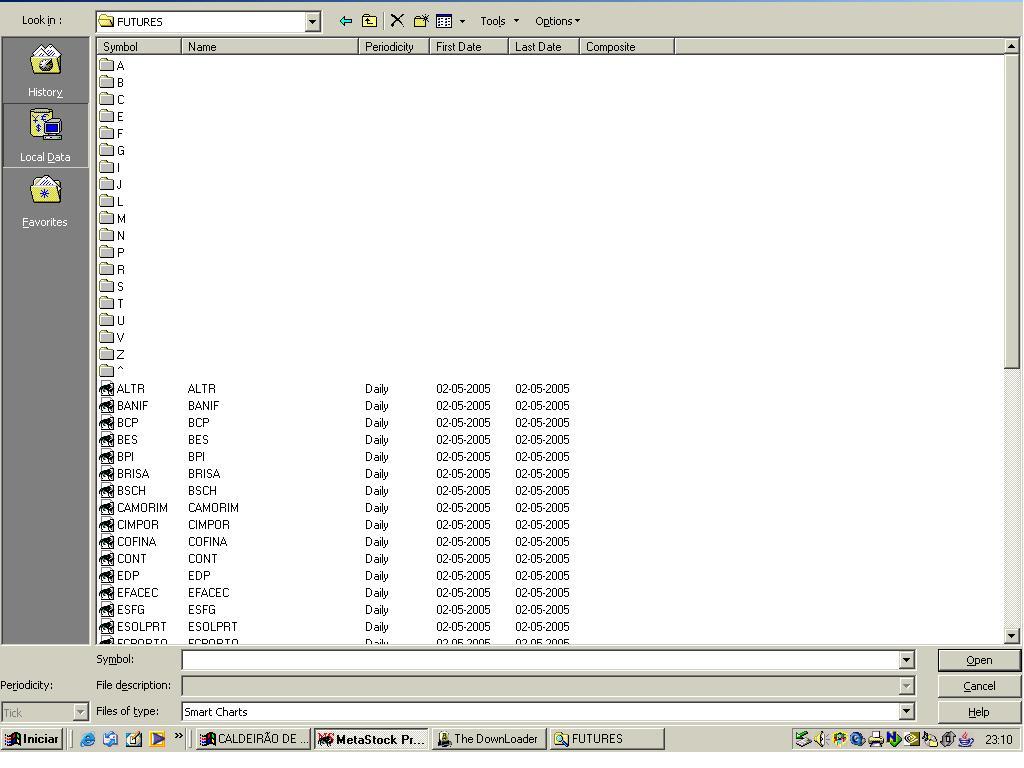1024x768 pixels.
Task: Select the CIMPOR symbol row
Action: click(x=138, y=524)
